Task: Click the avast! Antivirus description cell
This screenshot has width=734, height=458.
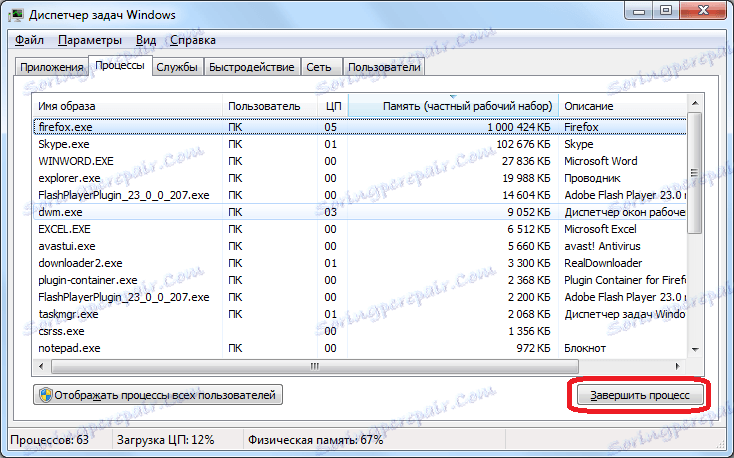Action: click(x=602, y=246)
